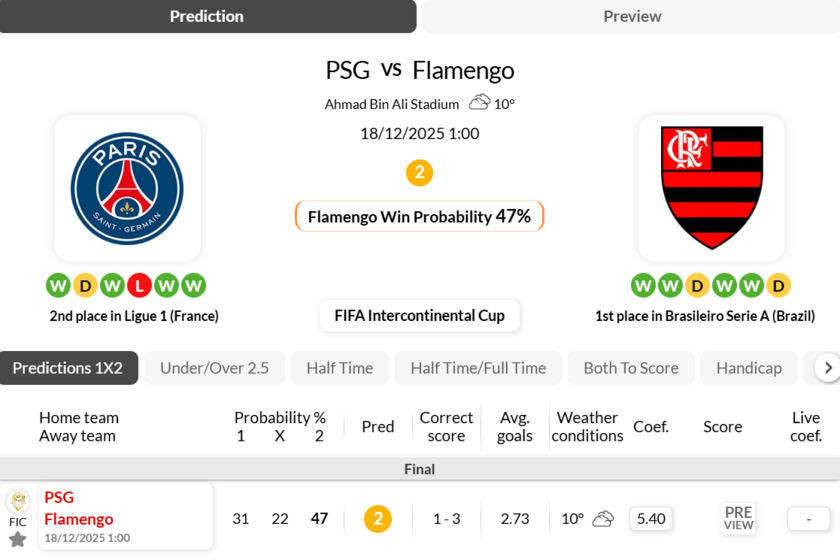Click the cloudy weather icon beside stadium name
840x560 pixels.
point(480,103)
